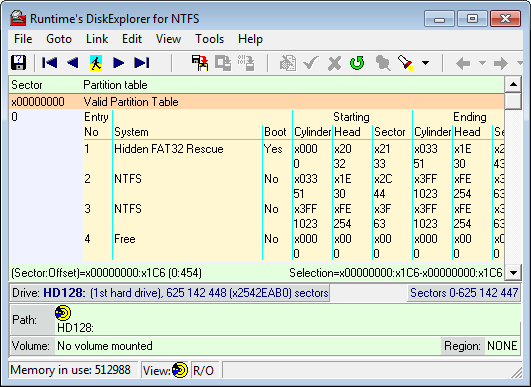531x387 pixels.
Task: Open the File menu
Action: (x=23, y=39)
